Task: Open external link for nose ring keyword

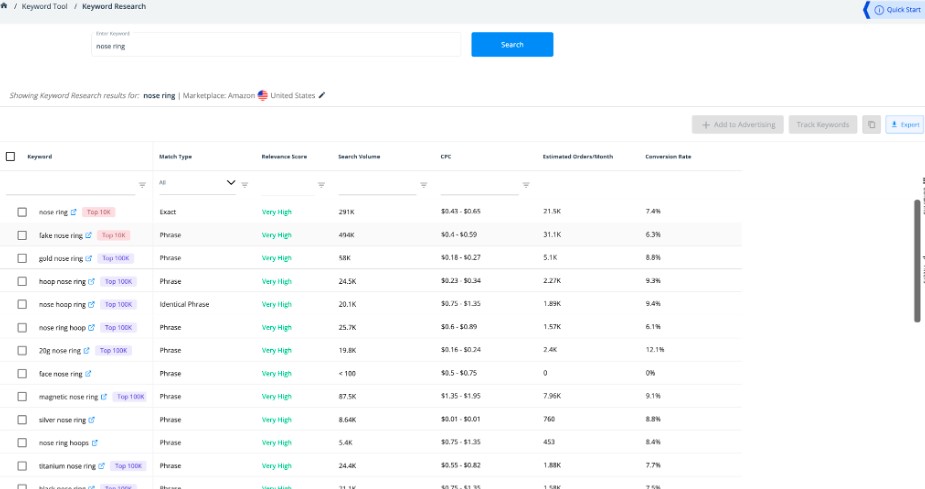Action: (74, 212)
